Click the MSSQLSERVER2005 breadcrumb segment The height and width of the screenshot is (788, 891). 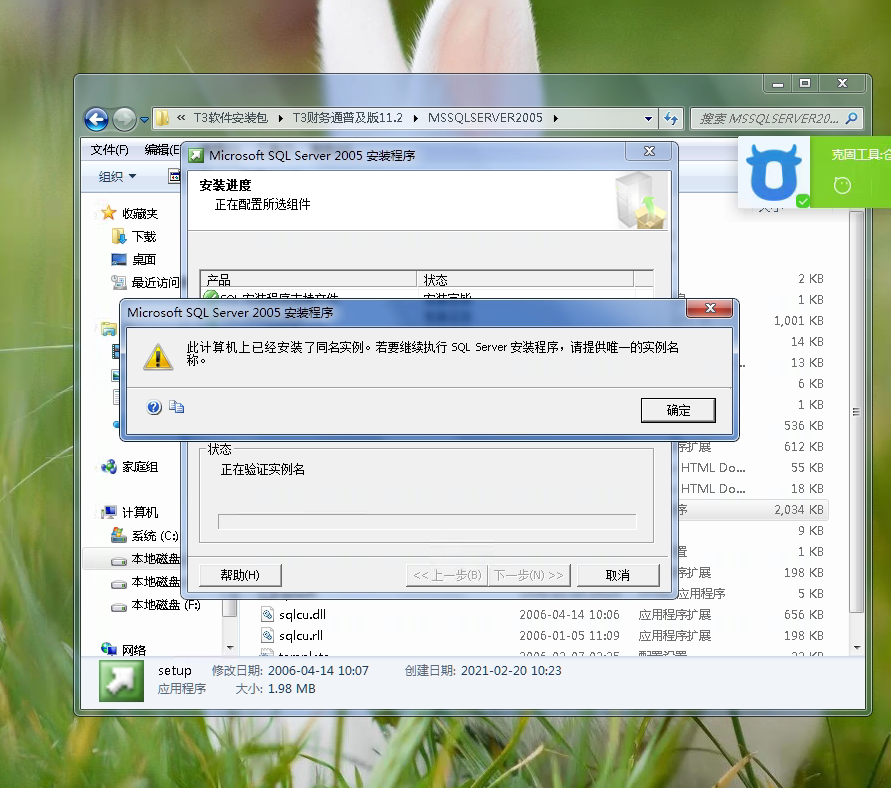coord(485,118)
